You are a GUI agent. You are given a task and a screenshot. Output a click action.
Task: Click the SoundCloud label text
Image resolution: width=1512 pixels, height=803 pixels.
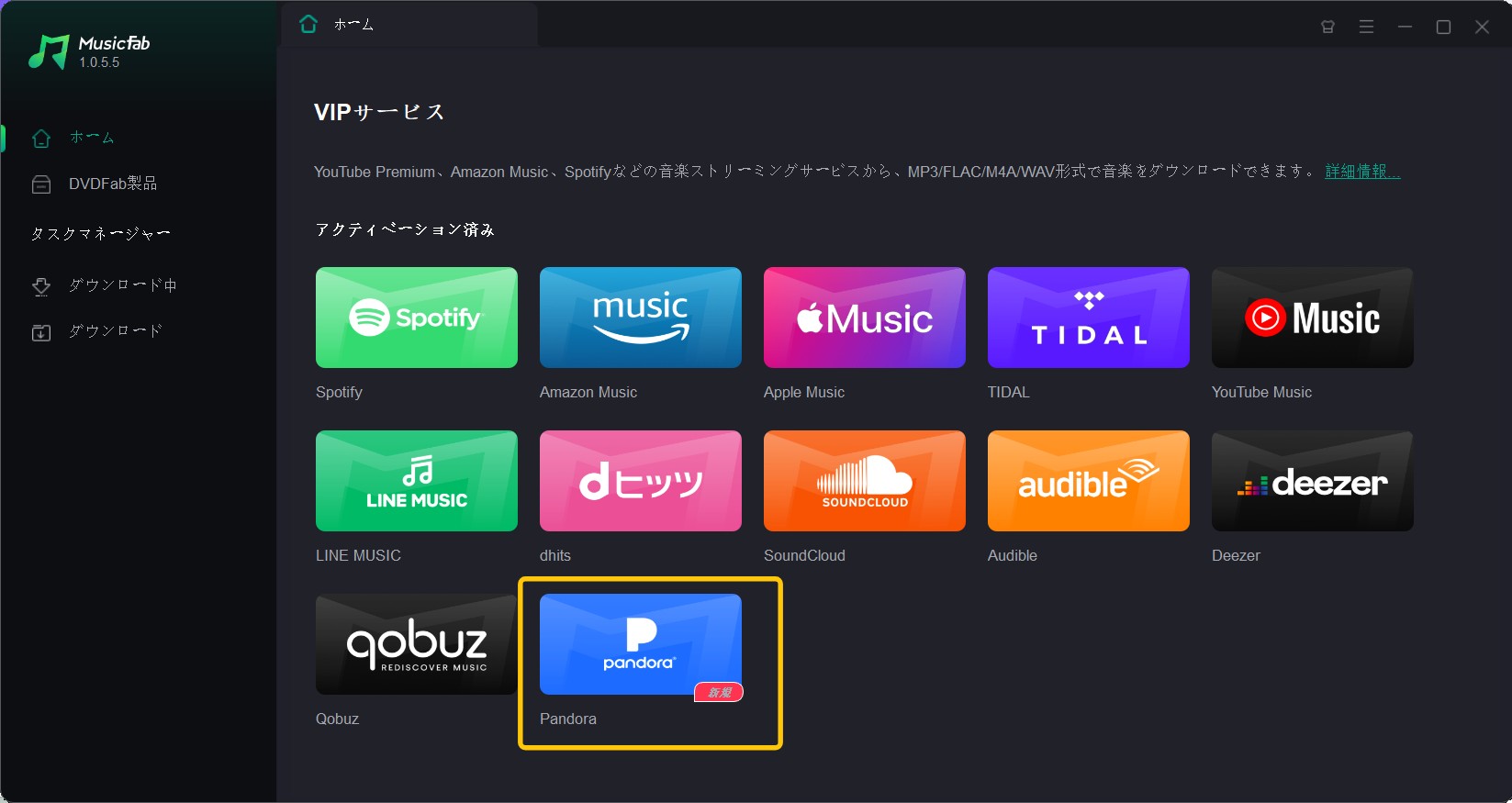tap(804, 555)
